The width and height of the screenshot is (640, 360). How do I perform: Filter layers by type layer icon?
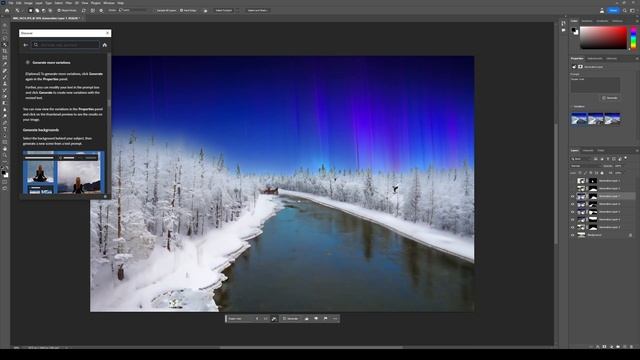[608, 159]
